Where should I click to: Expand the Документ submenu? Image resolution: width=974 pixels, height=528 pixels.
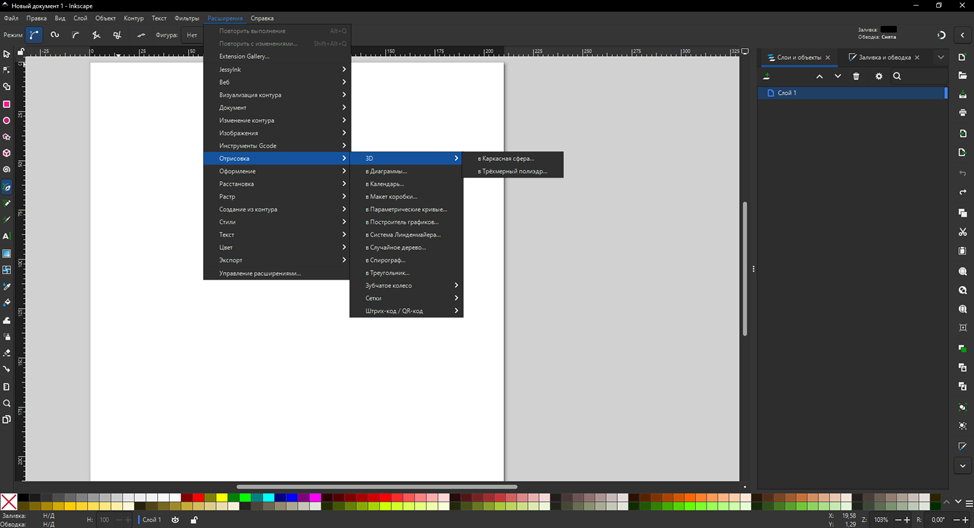(277, 107)
